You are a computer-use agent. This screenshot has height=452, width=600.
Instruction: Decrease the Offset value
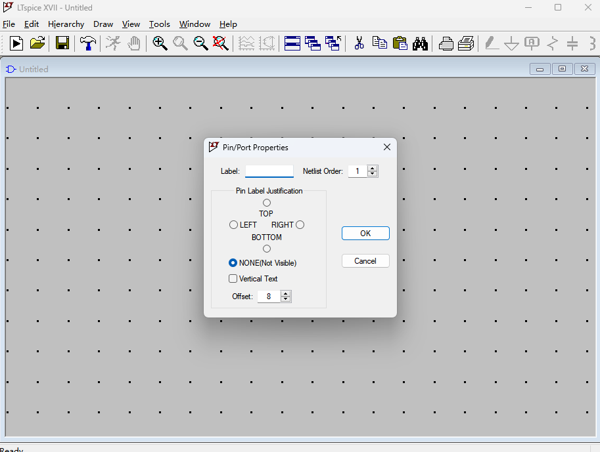coord(286,299)
